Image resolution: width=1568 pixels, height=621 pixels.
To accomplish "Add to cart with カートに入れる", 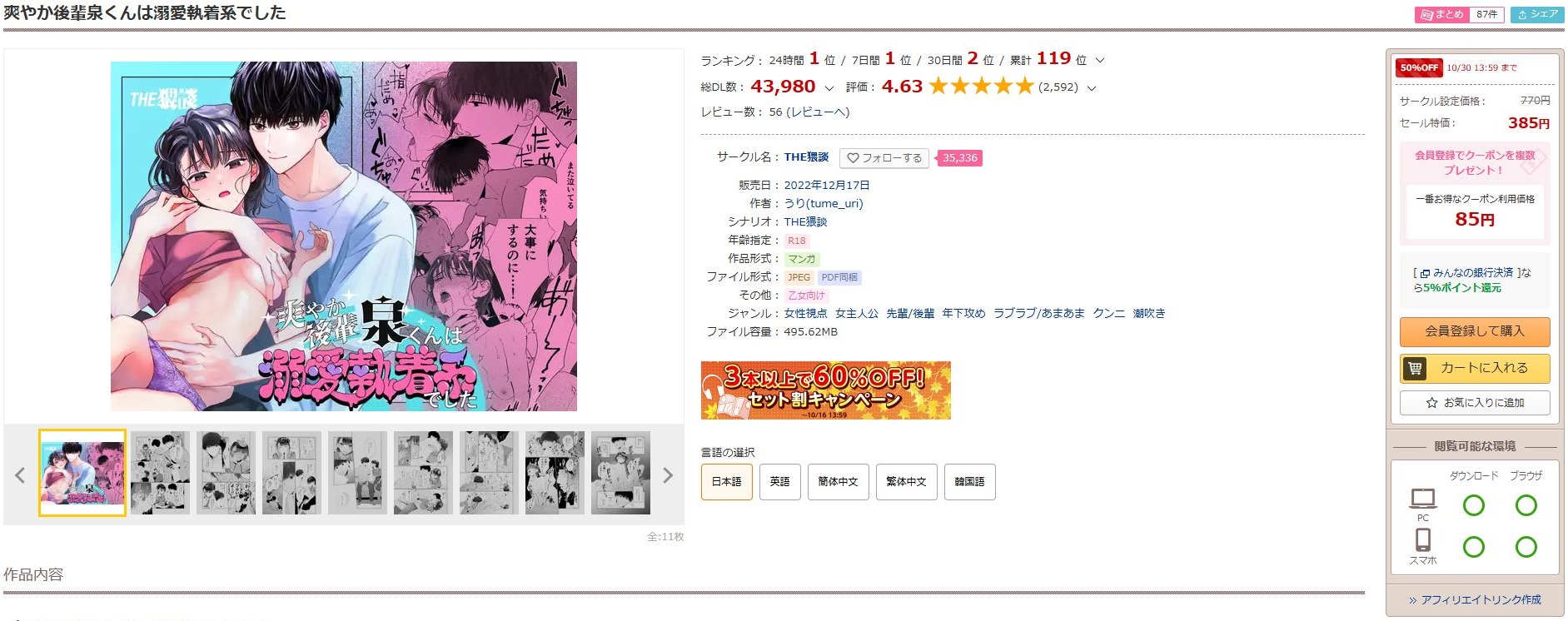I will tap(1475, 368).
